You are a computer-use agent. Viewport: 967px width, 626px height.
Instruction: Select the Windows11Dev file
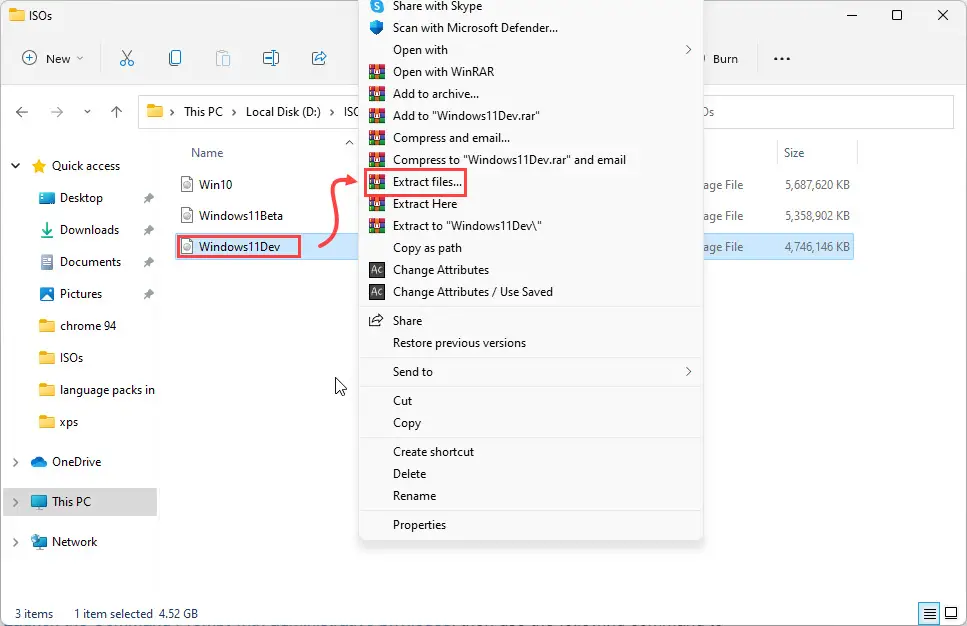coord(239,247)
